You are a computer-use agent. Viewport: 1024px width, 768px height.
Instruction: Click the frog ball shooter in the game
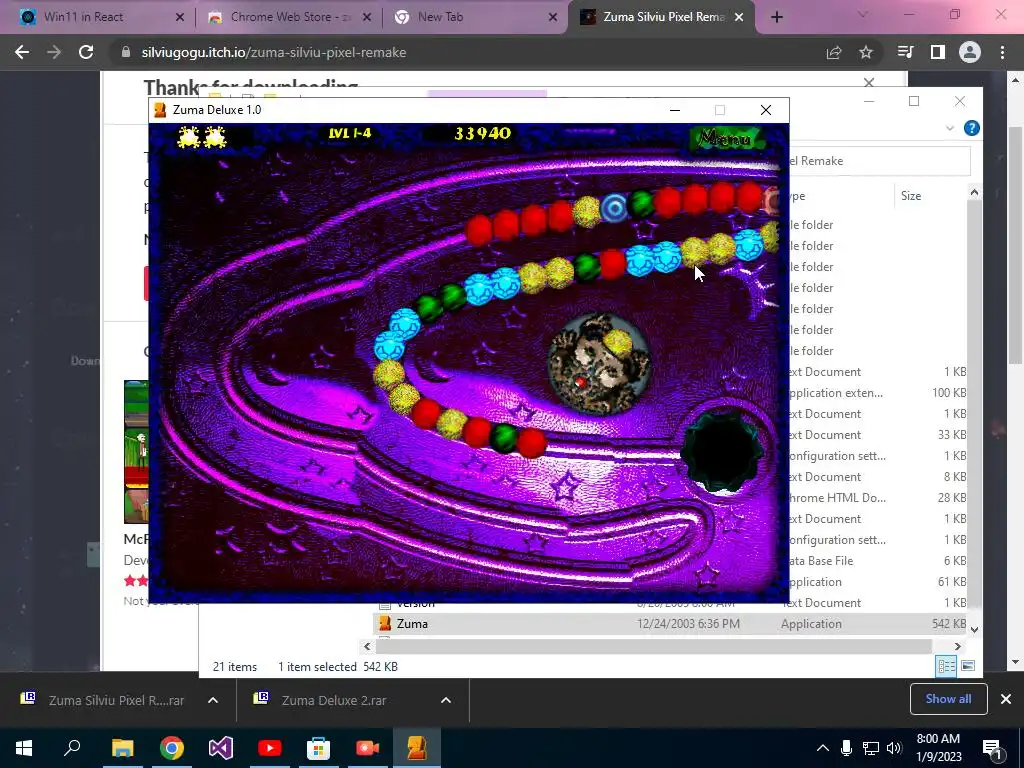[x=598, y=364]
